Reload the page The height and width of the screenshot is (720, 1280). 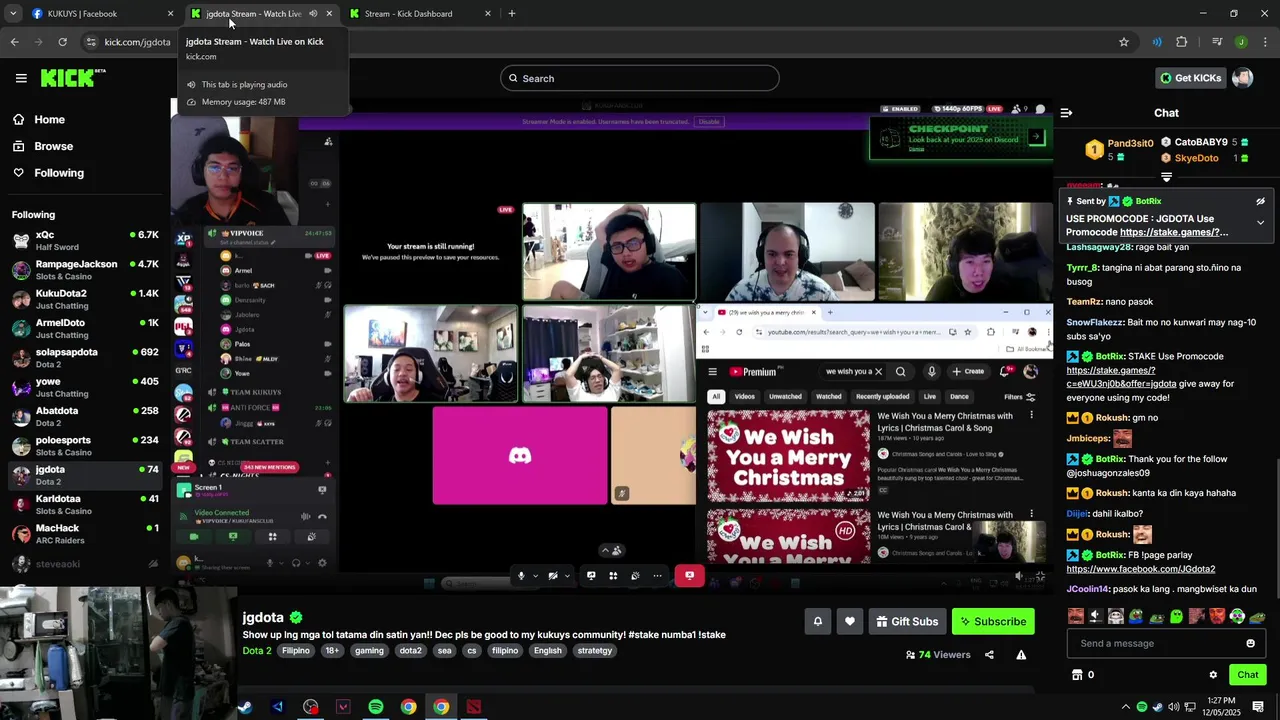pos(62,42)
